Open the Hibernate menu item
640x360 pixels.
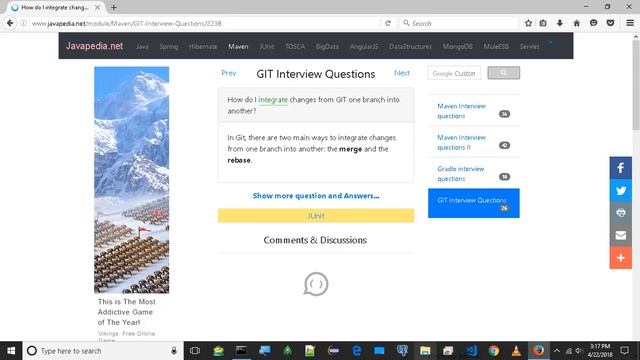tap(203, 47)
